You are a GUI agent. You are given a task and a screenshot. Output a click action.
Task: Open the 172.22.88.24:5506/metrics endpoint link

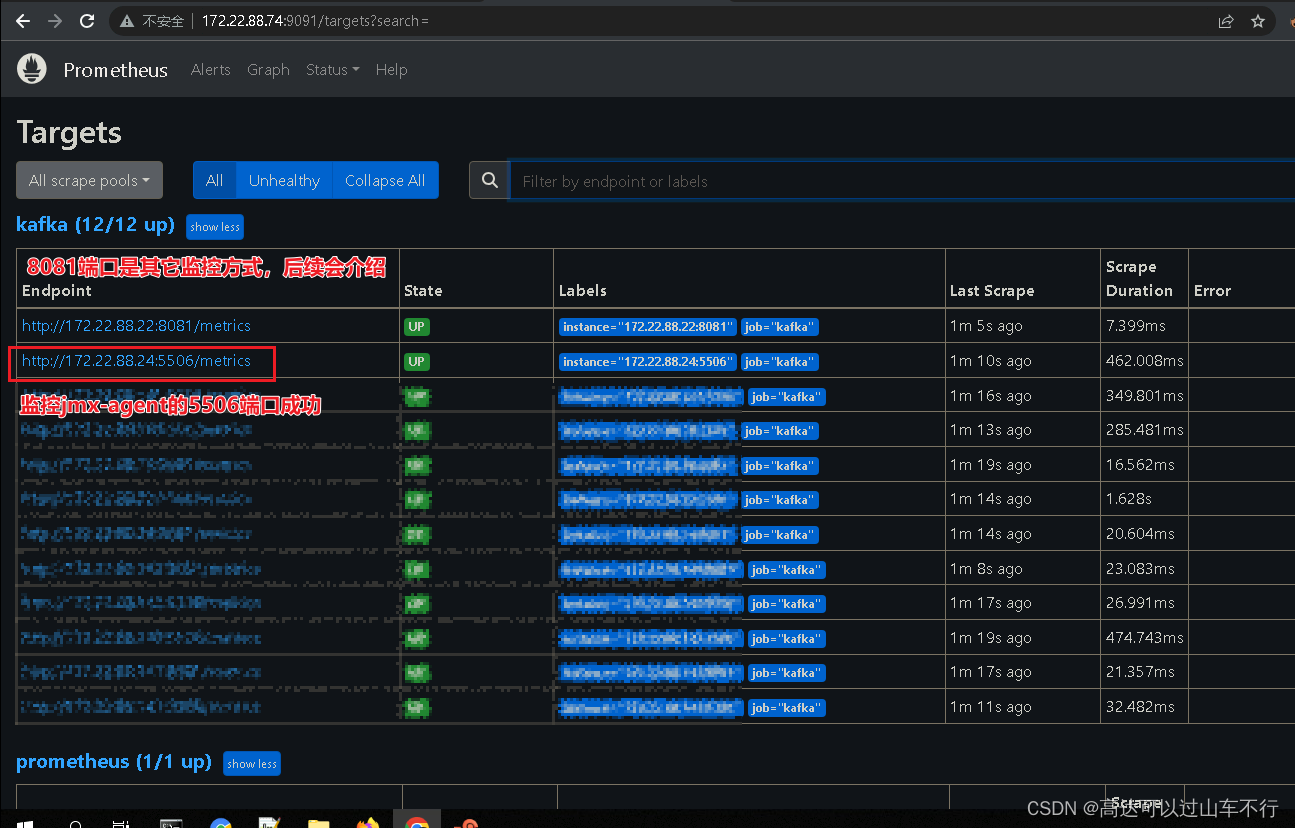click(136, 361)
